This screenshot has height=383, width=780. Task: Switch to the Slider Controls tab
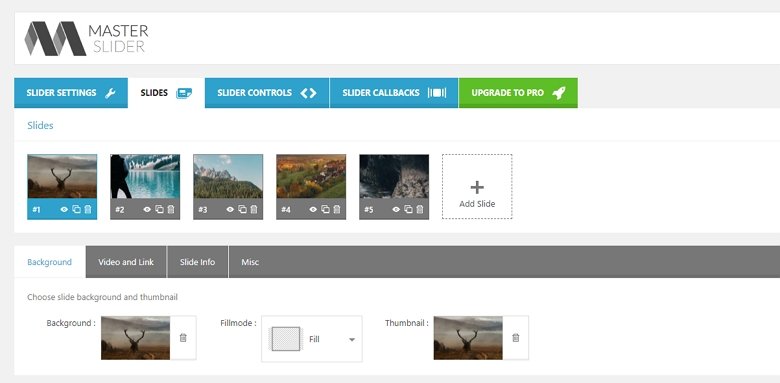(x=267, y=93)
